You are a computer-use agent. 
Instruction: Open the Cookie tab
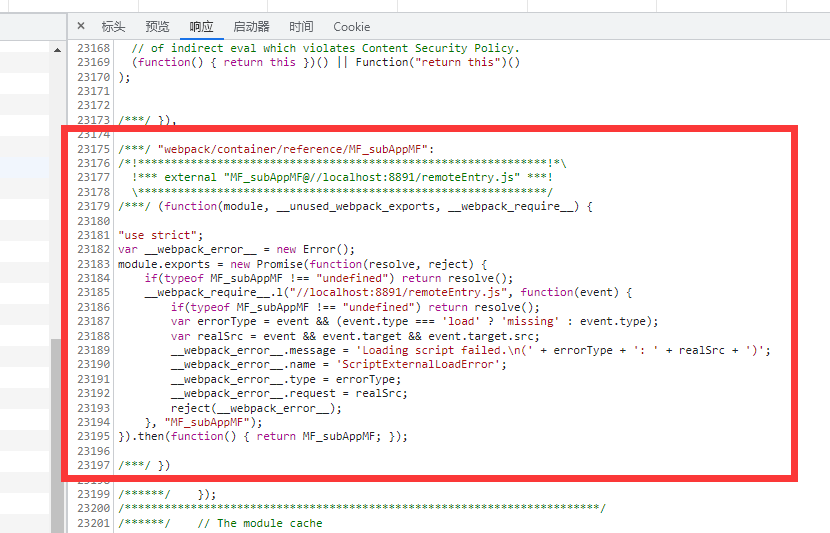pyautogui.click(x=351, y=26)
